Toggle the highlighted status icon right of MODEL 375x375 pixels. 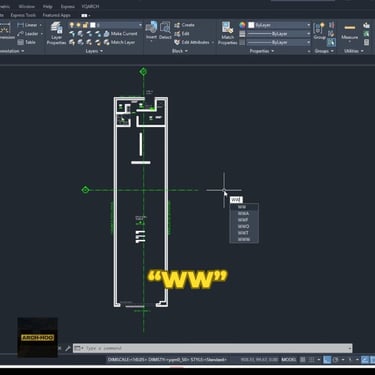(327, 360)
